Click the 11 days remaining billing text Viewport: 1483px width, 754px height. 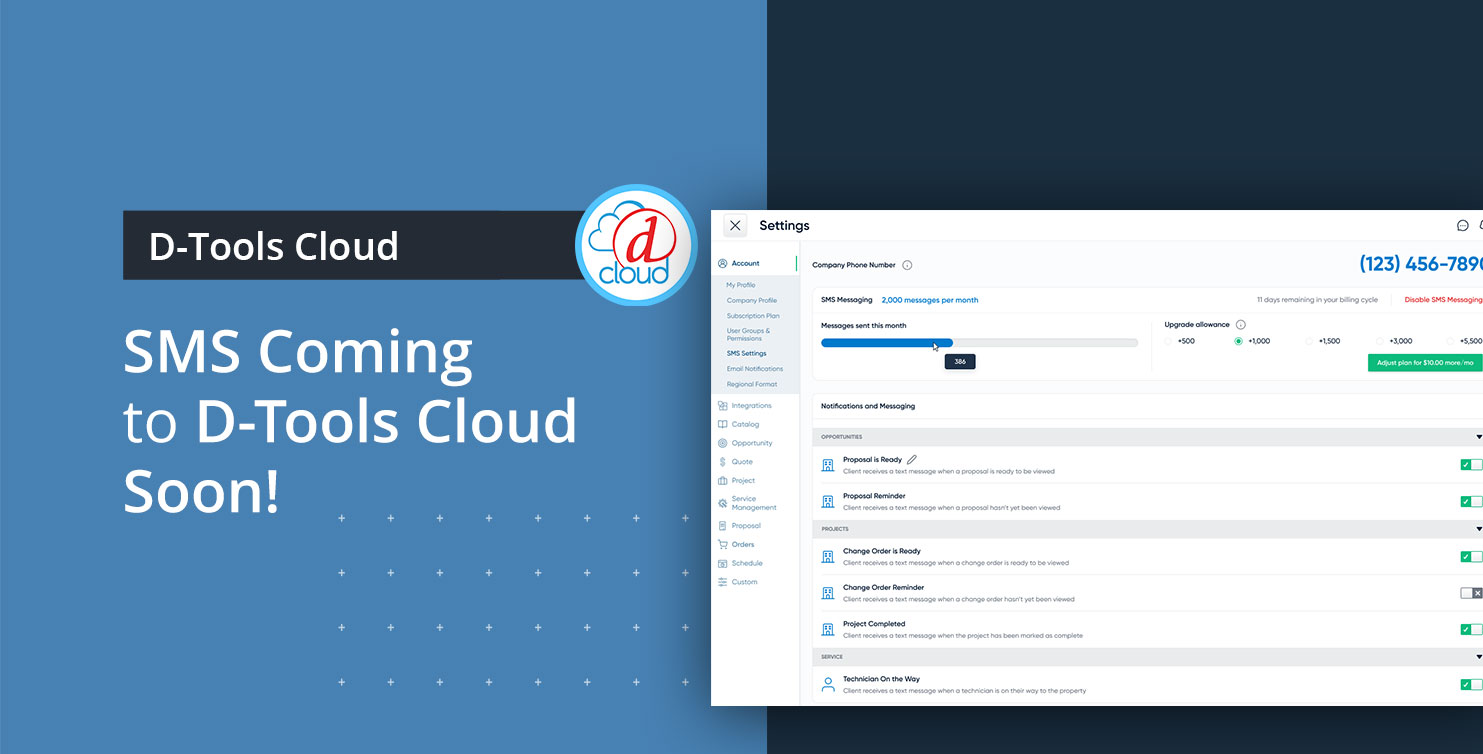click(x=1318, y=300)
